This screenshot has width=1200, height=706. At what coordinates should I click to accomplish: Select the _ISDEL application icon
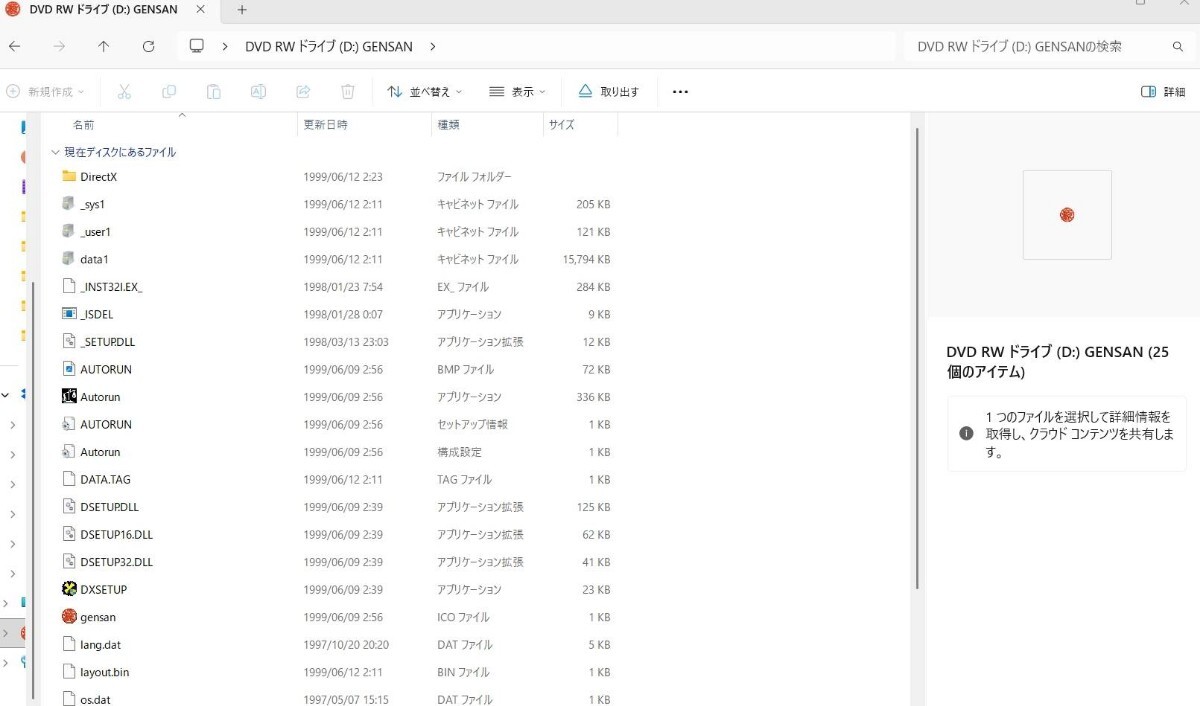(69, 314)
